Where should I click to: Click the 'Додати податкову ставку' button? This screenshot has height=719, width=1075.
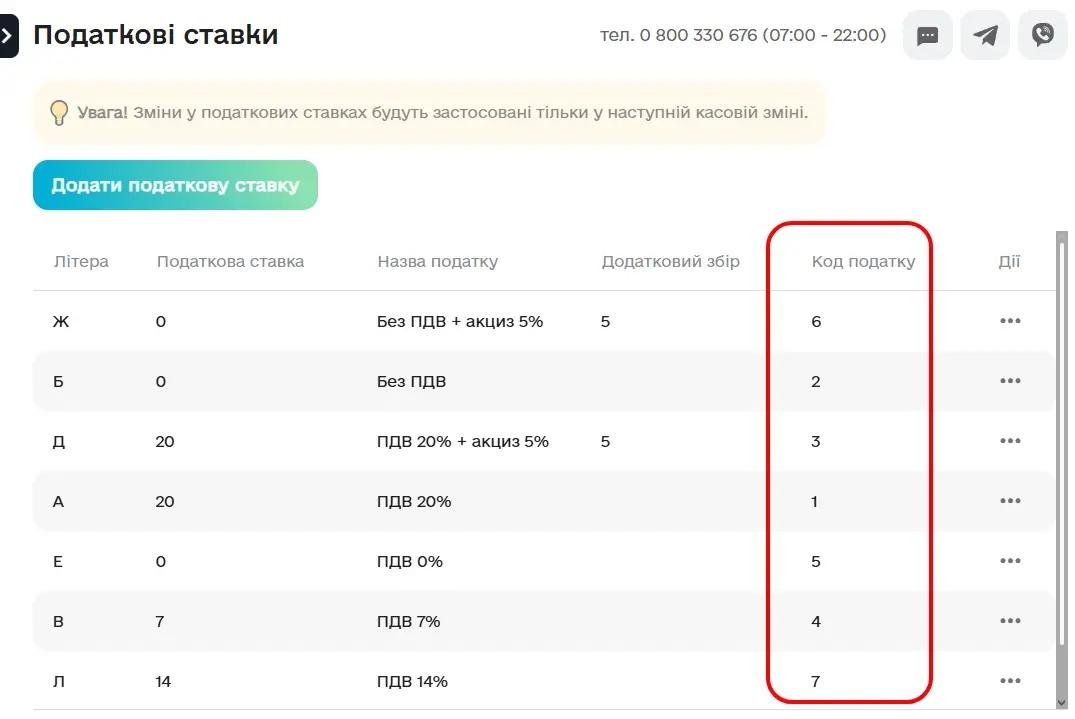(175, 185)
